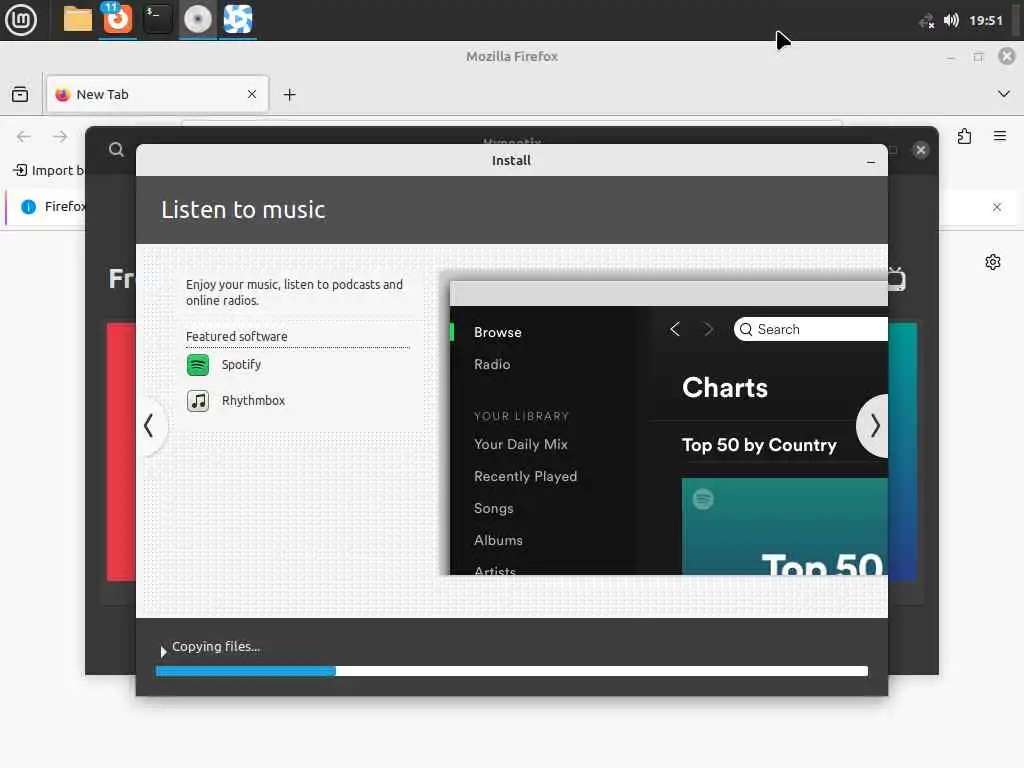Dismiss the Firefox info notification bar

point(997,207)
